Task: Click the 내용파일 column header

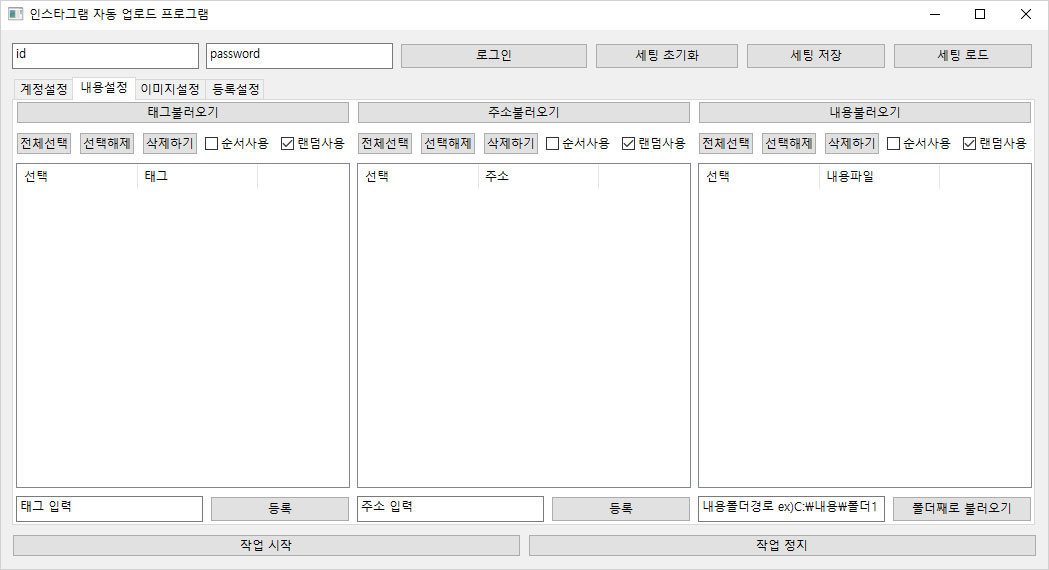Action: [880, 177]
